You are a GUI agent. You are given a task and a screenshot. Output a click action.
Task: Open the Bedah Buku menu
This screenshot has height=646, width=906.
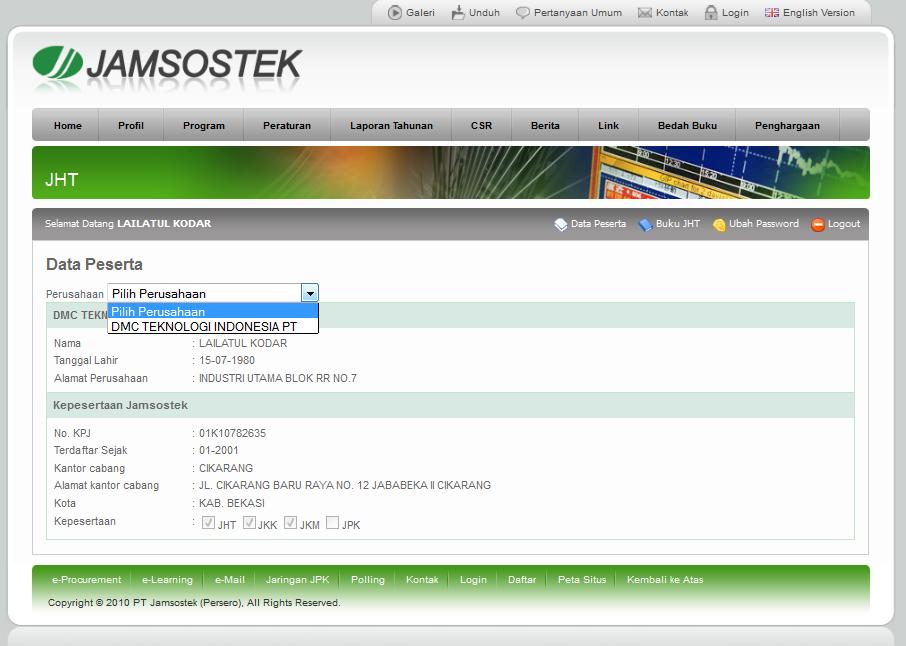coord(687,125)
